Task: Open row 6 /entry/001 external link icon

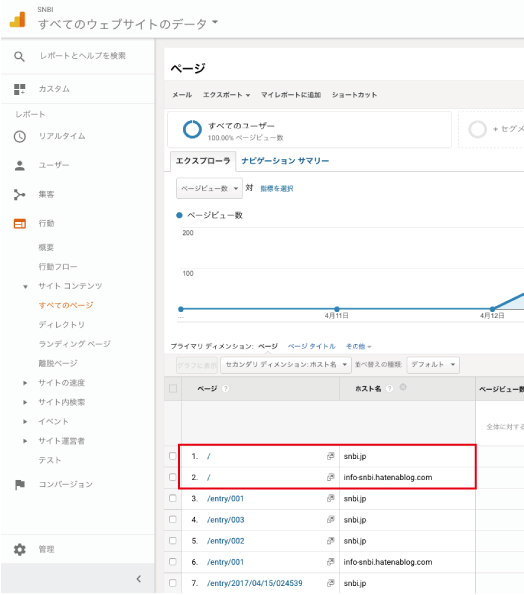Action: click(330, 562)
